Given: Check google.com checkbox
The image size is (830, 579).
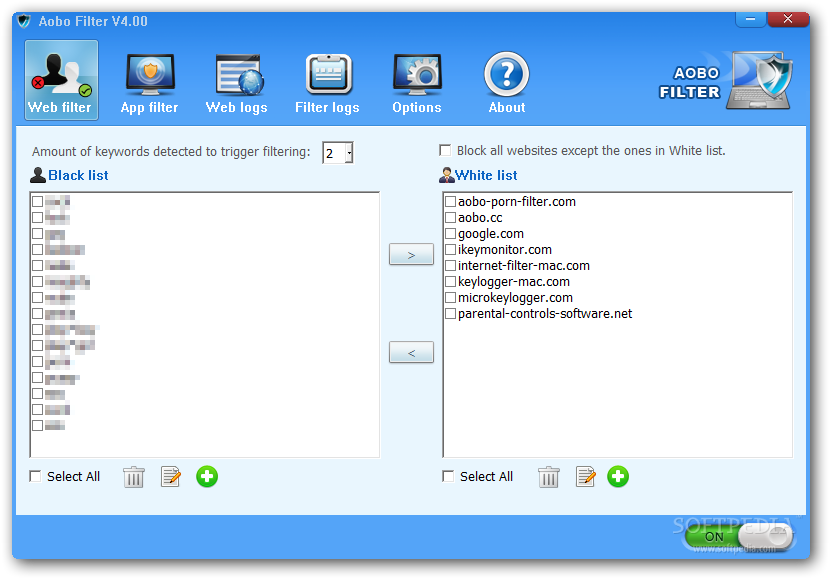Looking at the screenshot, I should click(450, 233).
